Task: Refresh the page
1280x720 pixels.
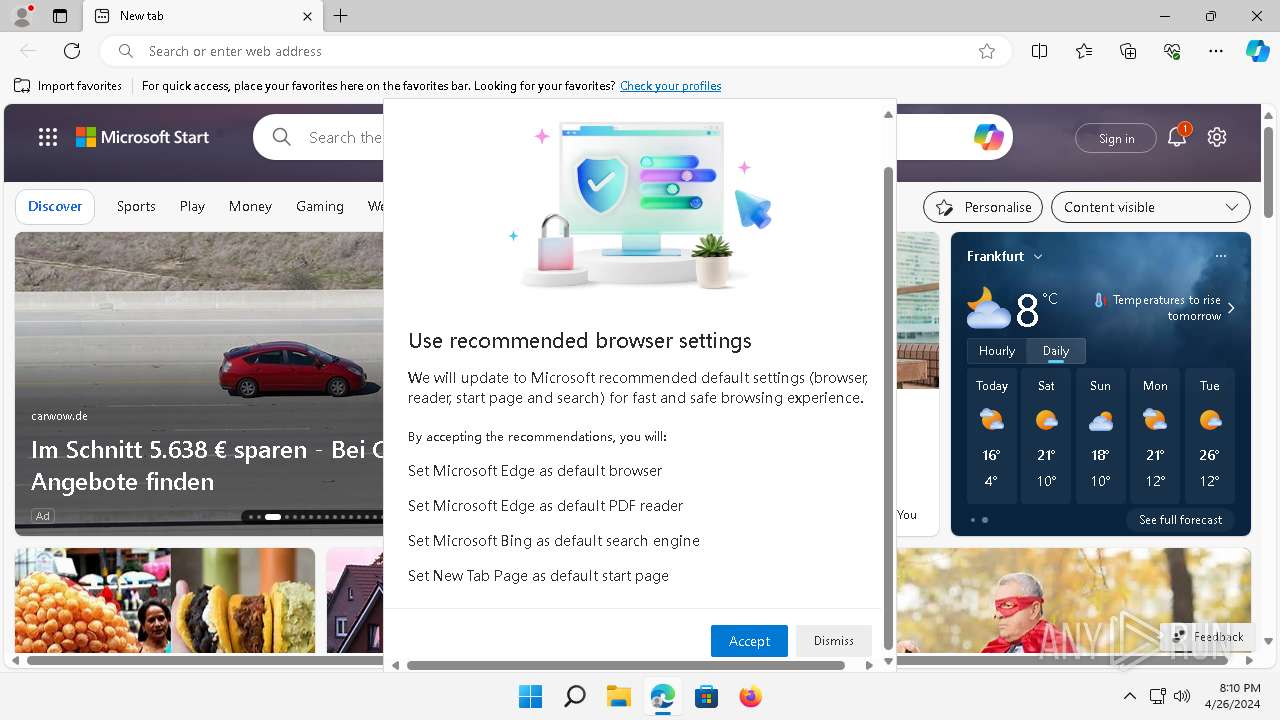Action: (x=72, y=51)
